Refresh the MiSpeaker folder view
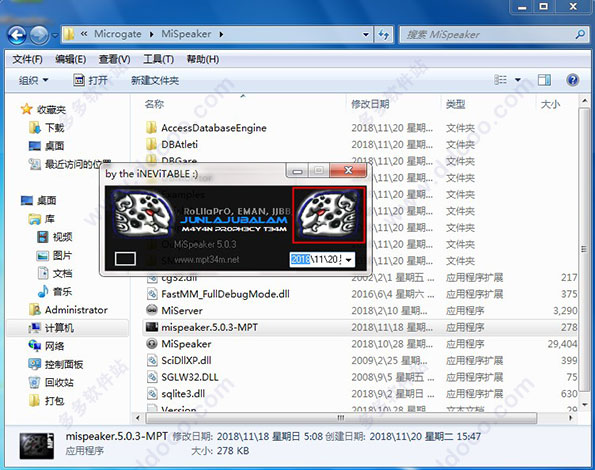595x470 pixels. click(384, 35)
